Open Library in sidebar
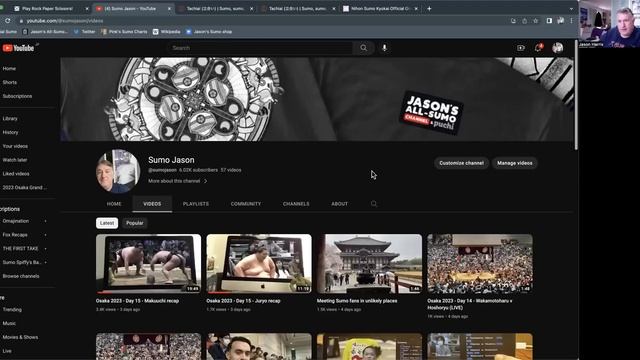This screenshot has width=640, height=360. [10, 119]
